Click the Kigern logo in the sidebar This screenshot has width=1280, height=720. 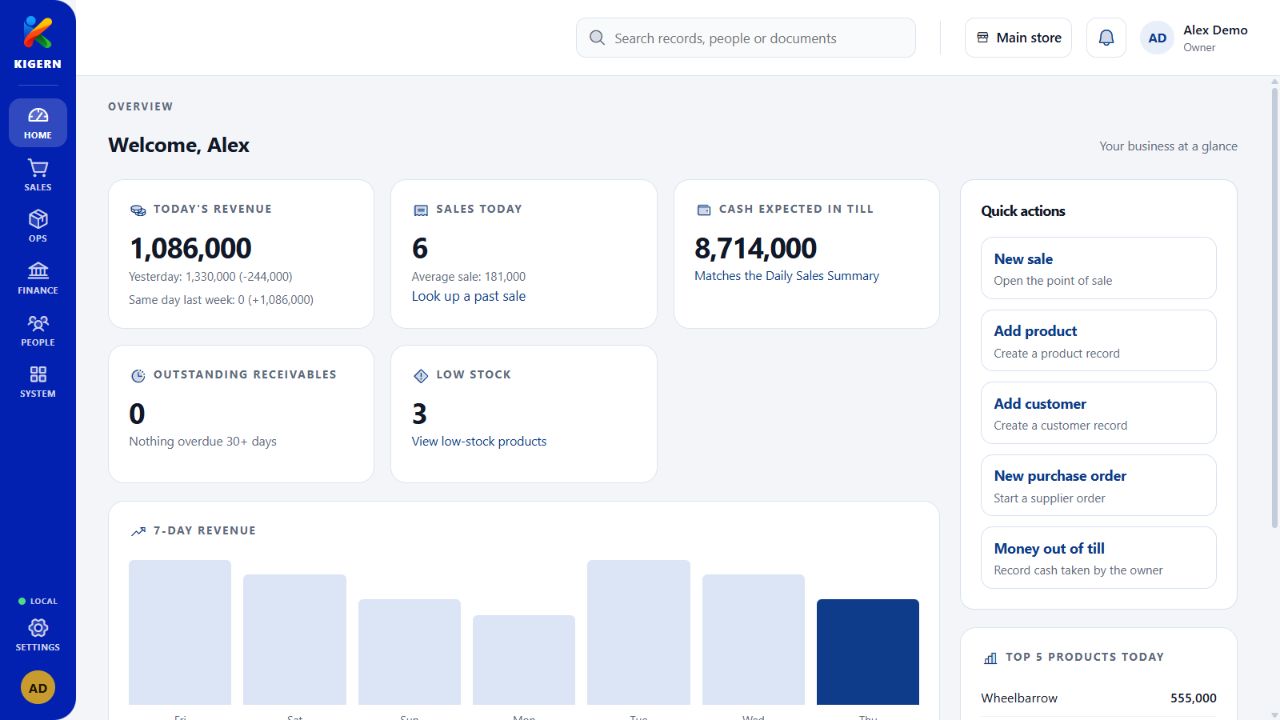click(38, 42)
